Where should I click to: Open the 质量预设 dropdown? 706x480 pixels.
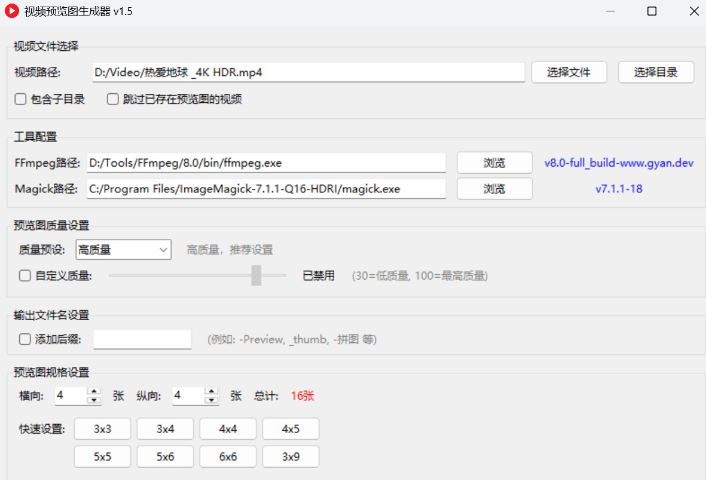(124, 249)
